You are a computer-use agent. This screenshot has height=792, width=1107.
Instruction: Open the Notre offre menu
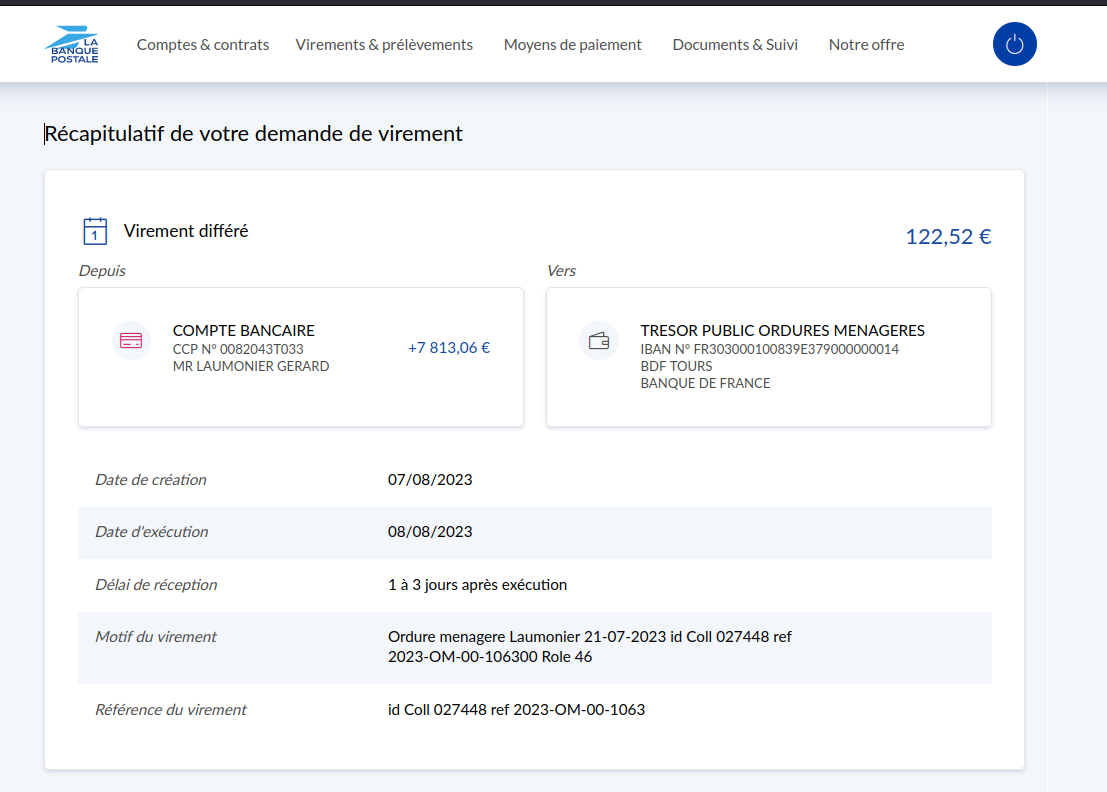[866, 45]
